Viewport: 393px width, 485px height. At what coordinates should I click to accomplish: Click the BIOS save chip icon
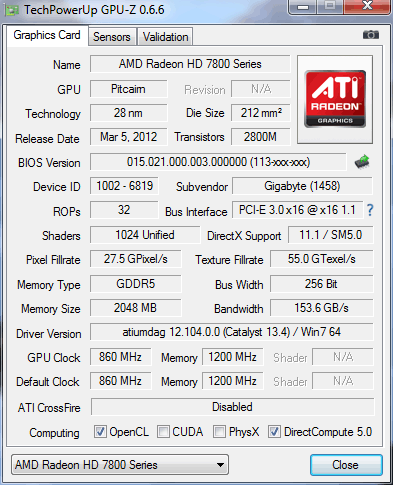pos(362,162)
